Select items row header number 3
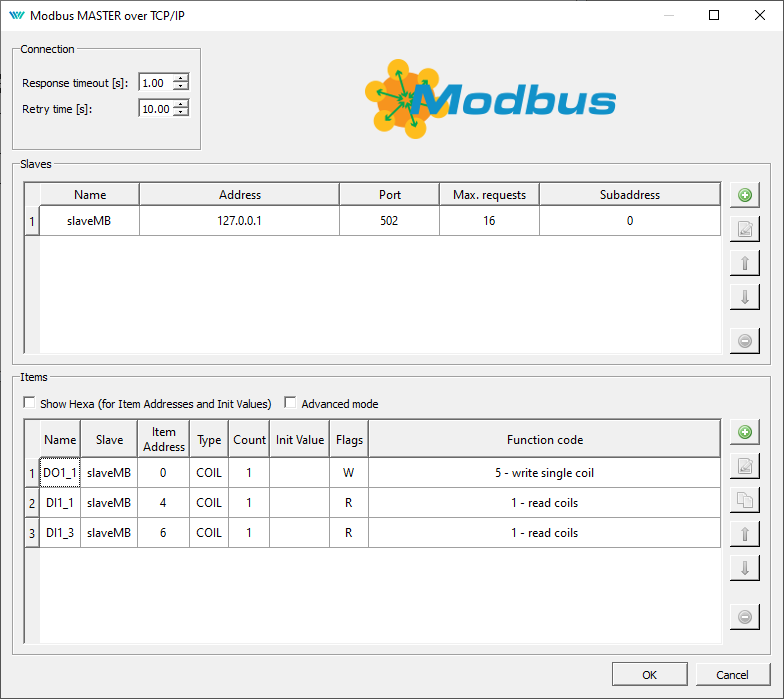Screen dimensions: 784x699 click(32, 533)
